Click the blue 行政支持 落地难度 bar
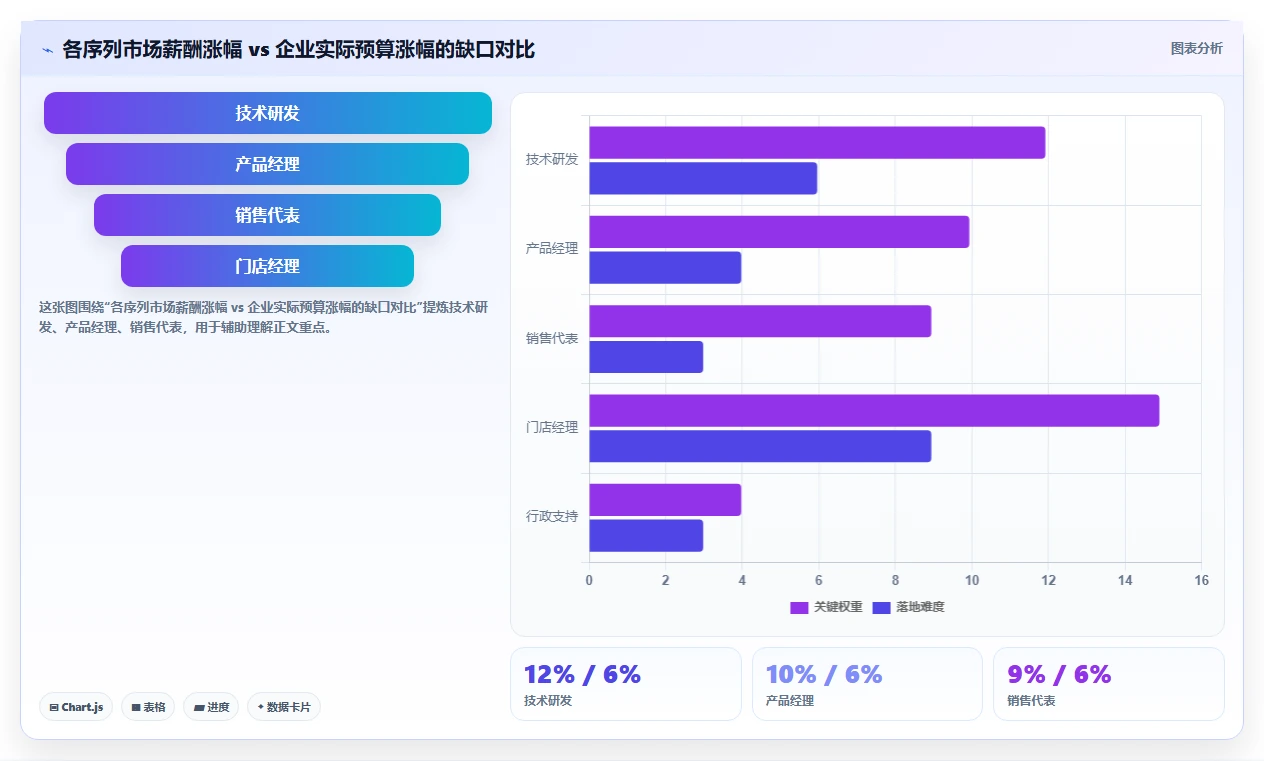Image resolution: width=1264 pixels, height=761 pixels. point(646,535)
